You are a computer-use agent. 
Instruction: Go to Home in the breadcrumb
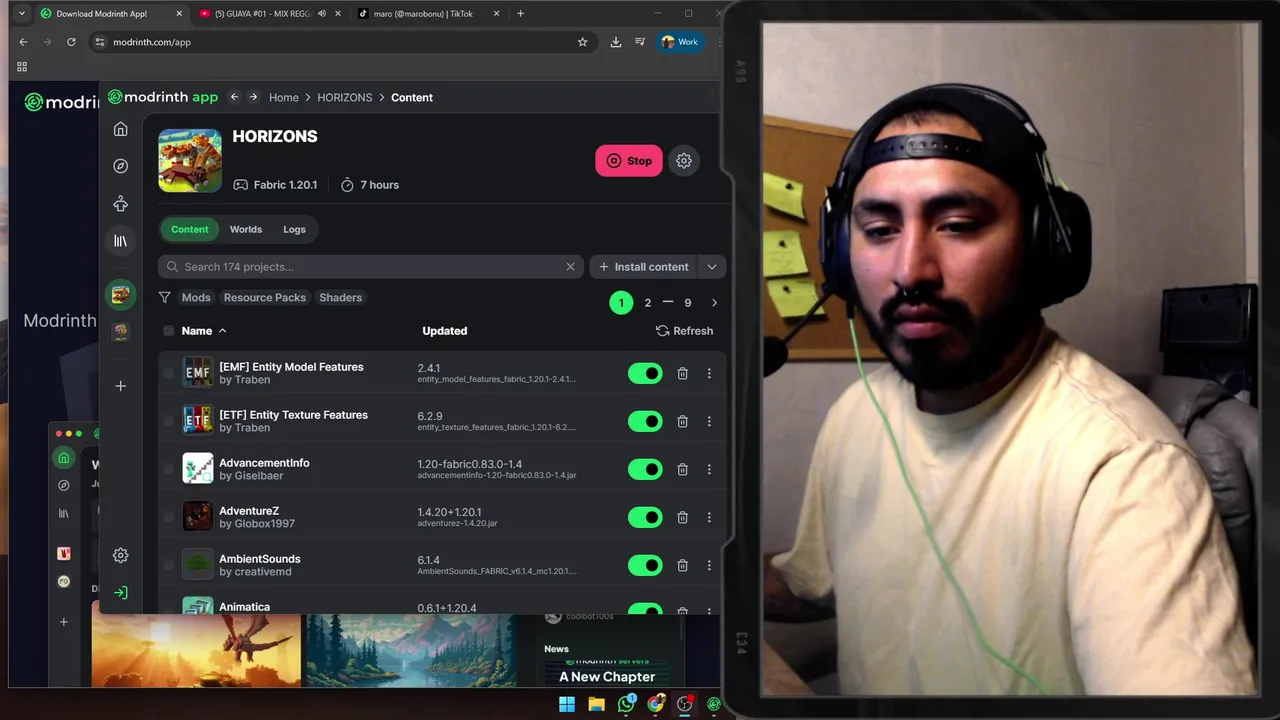[x=284, y=97]
